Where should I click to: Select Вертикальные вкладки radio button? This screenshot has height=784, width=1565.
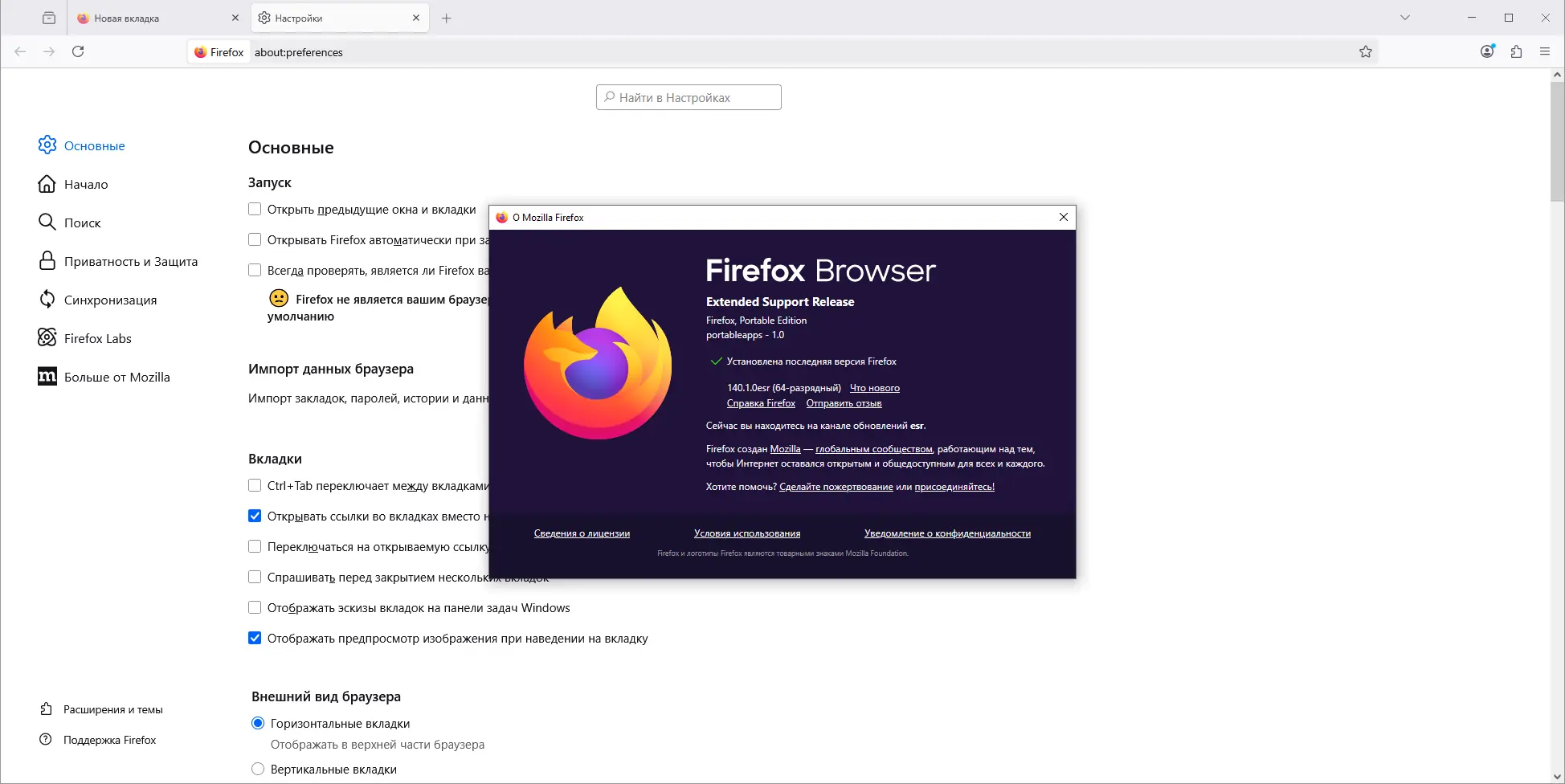pos(258,769)
